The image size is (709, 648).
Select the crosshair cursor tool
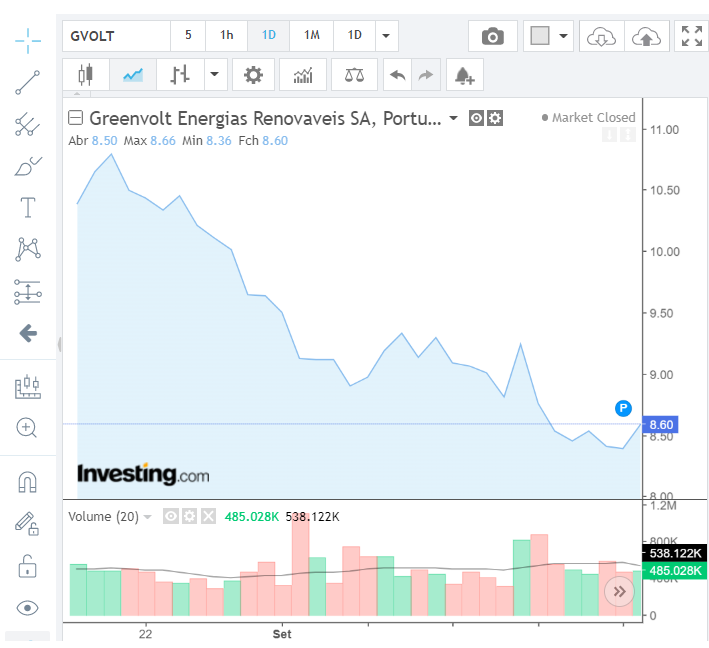tap(28, 41)
